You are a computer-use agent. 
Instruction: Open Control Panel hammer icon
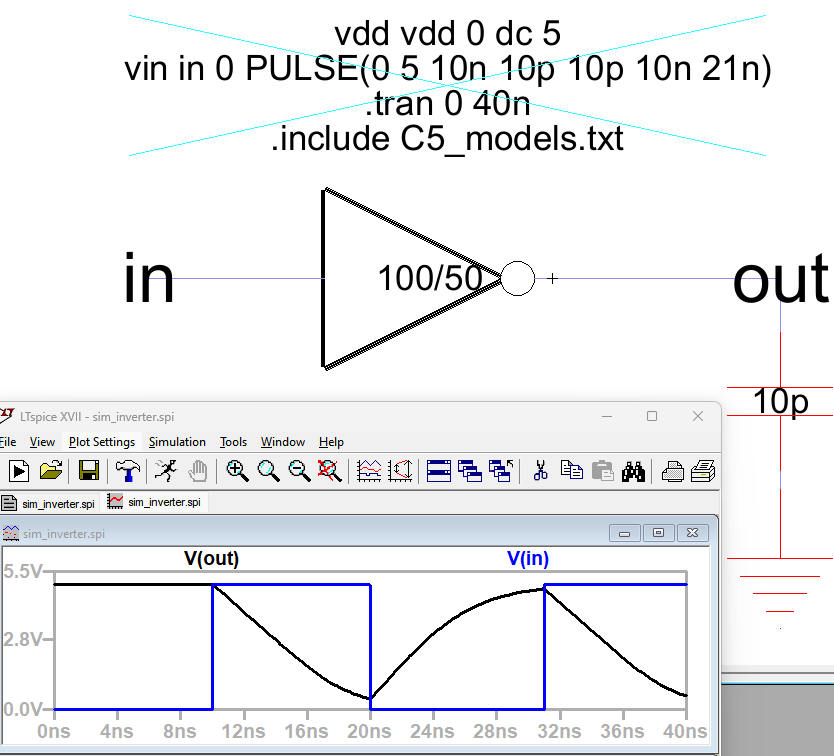pos(127,470)
